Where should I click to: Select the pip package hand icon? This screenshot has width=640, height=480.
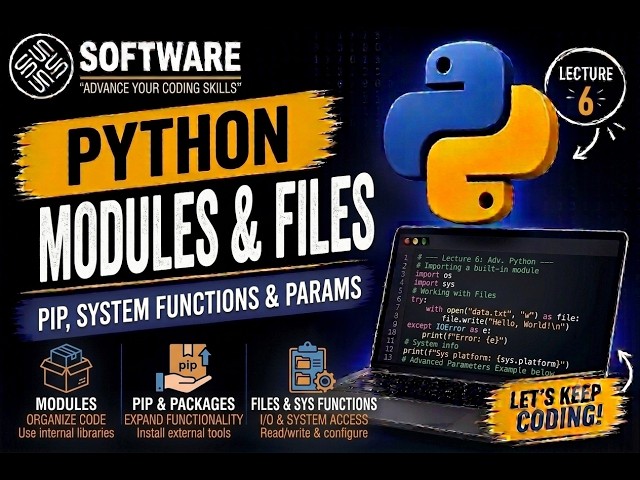point(184,368)
